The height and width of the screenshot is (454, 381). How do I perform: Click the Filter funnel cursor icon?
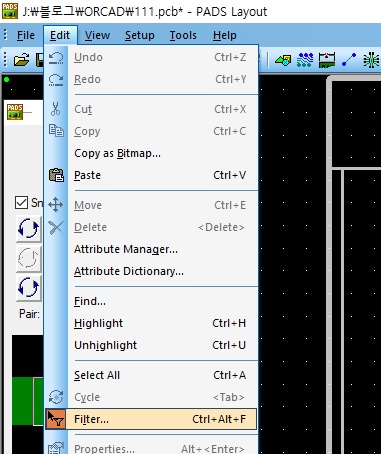pyautogui.click(x=56, y=419)
